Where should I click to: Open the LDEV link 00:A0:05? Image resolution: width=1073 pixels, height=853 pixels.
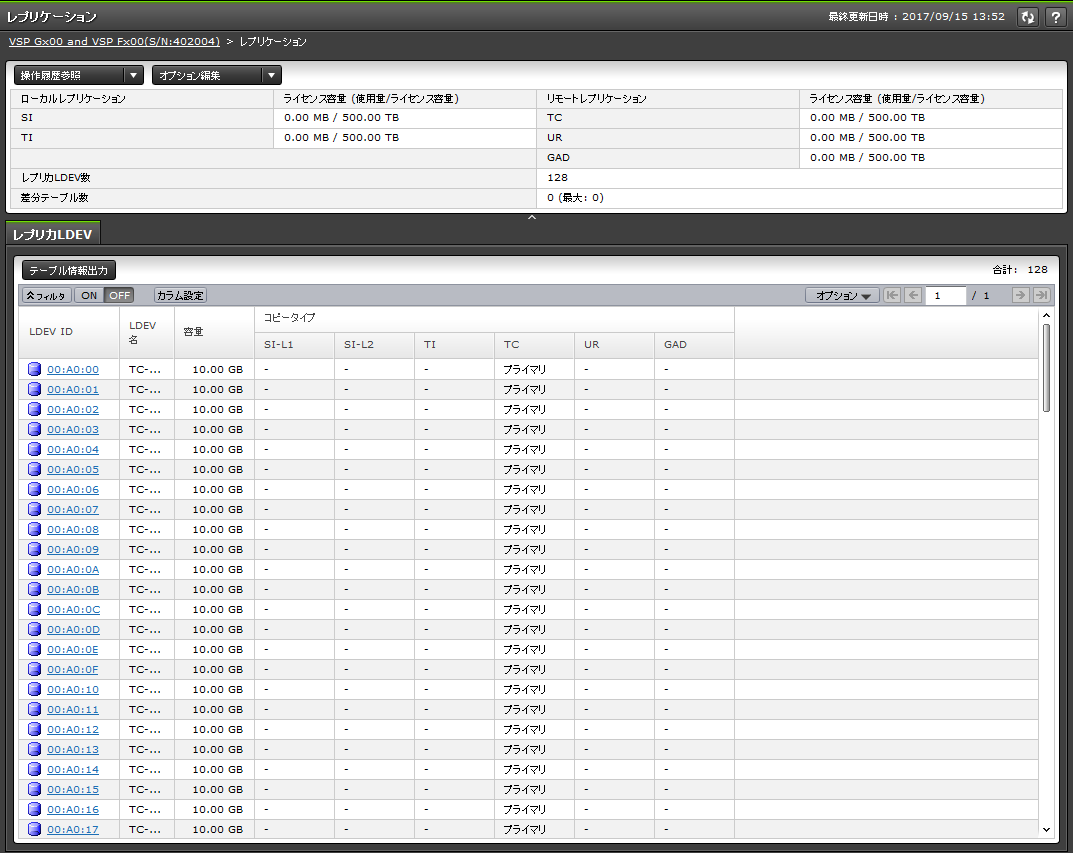(x=73, y=469)
